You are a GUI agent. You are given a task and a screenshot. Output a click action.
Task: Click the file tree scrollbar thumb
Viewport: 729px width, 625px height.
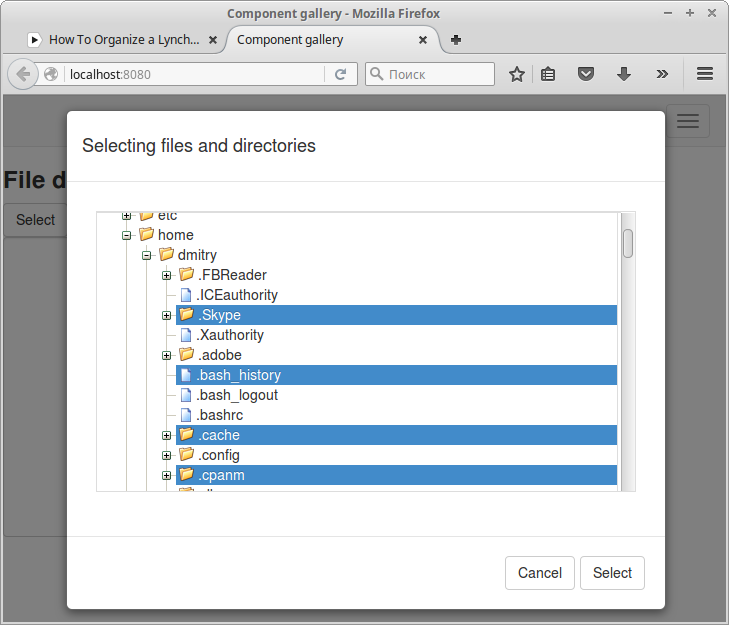(628, 243)
